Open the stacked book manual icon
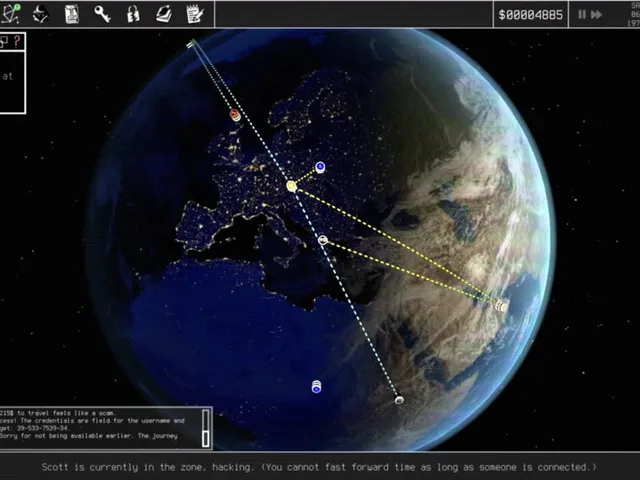The height and width of the screenshot is (480, 640). click(164, 14)
